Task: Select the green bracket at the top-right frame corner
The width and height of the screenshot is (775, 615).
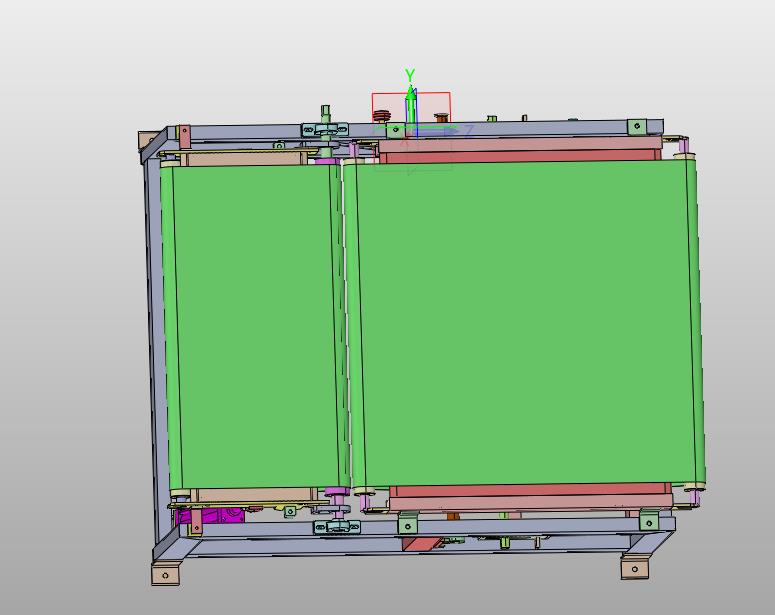Action: tap(637, 127)
